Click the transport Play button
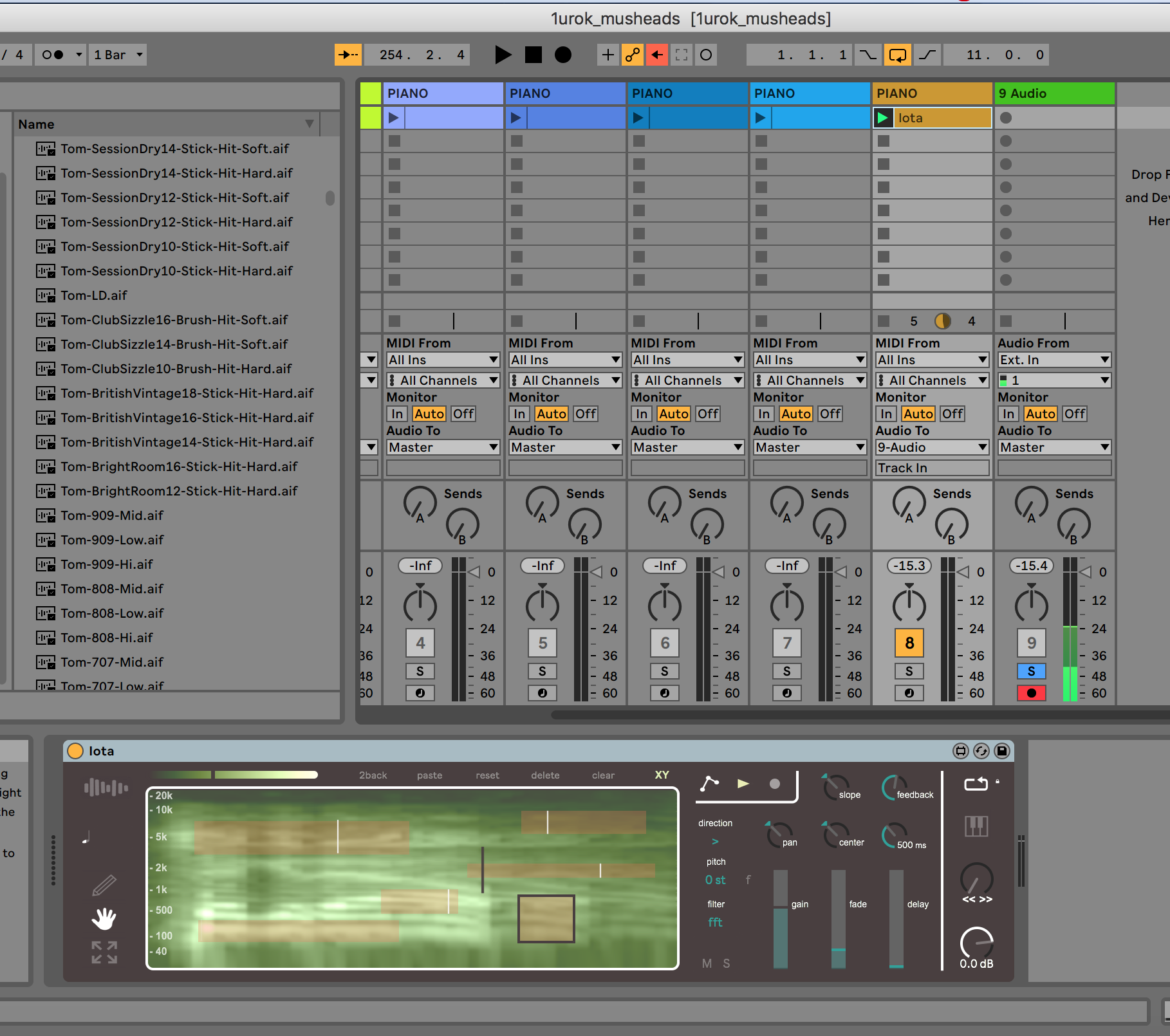1170x1036 pixels. pos(503,55)
